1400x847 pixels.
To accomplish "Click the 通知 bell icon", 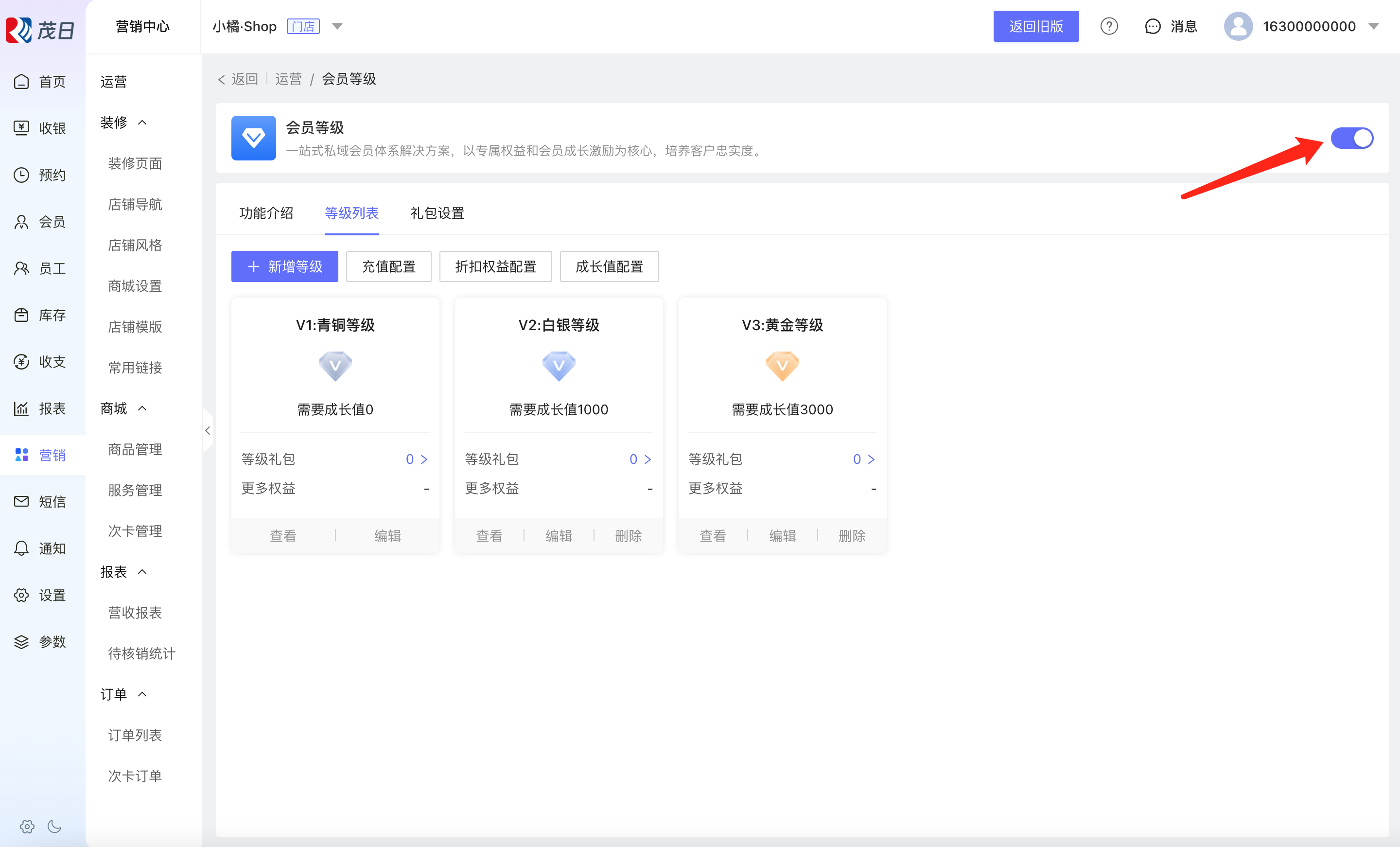I will pos(21,548).
